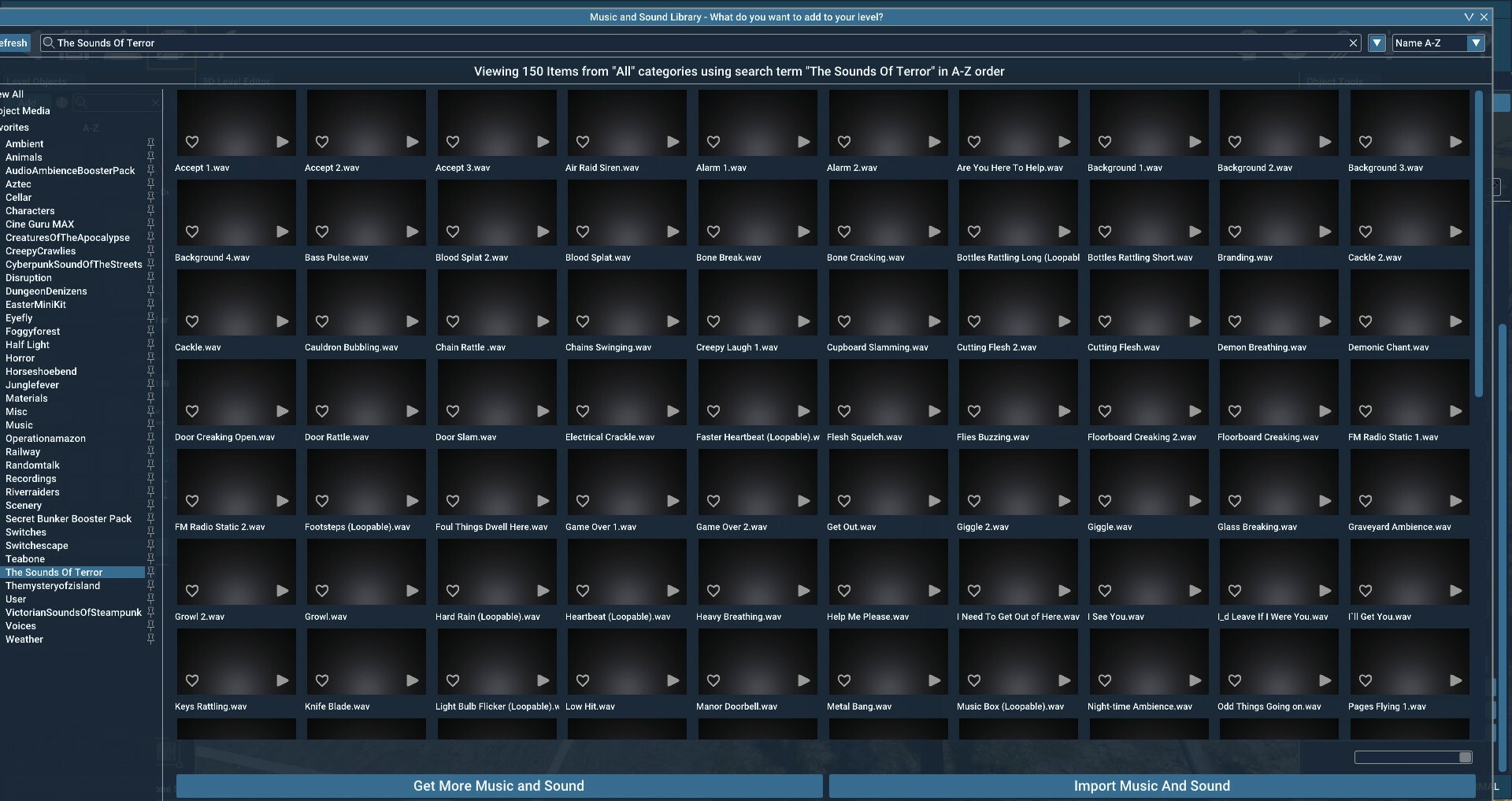This screenshot has width=1512, height=801.
Task: Play the Door Slam.wav preview
Action: coord(543,411)
